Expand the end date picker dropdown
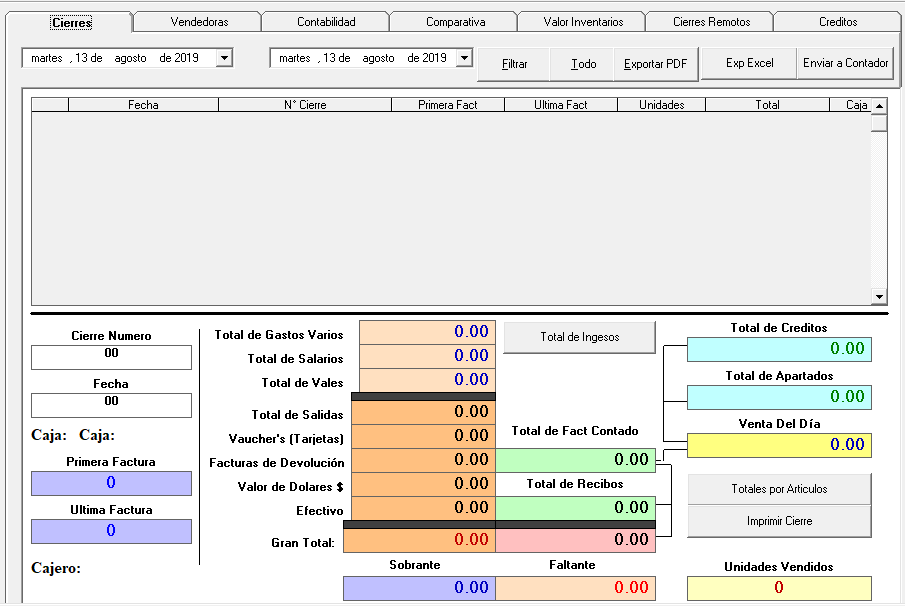905x606 pixels. [x=463, y=58]
